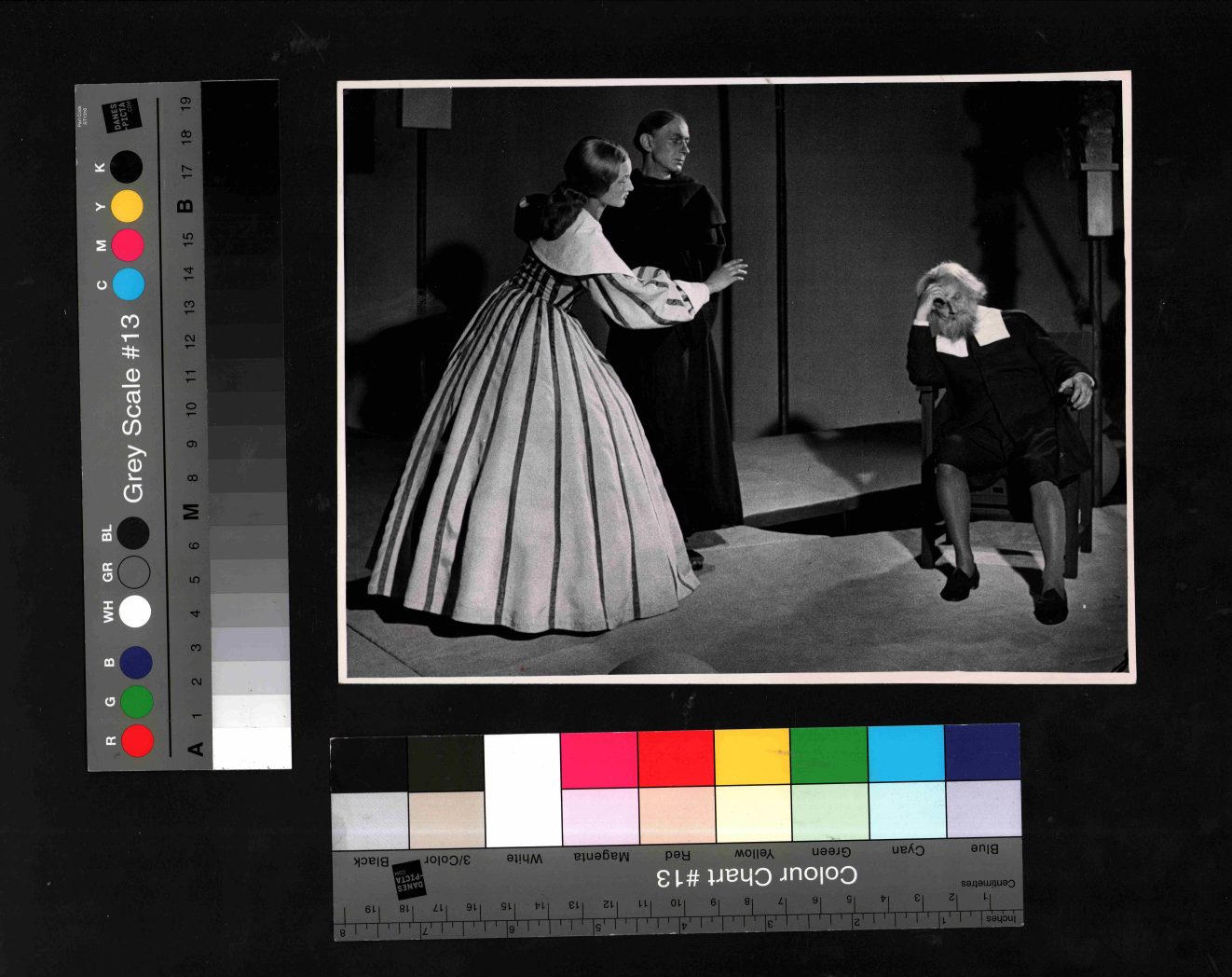Screen dimensions: 1232x977
Task: Click the pure white patch of the grey scale
Action: click(x=252, y=748)
